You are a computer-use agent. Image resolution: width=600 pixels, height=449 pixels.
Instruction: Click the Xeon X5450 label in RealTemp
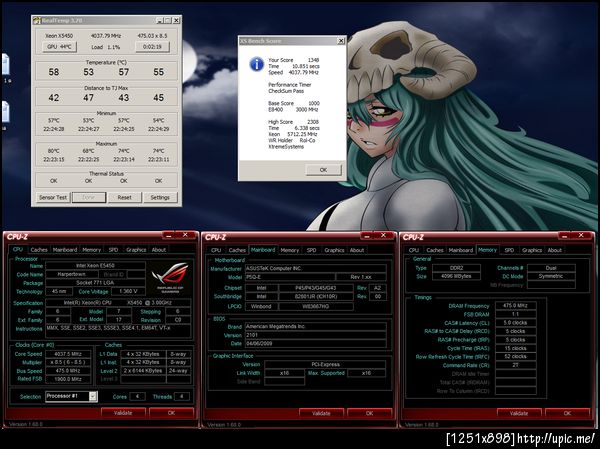click(59, 36)
